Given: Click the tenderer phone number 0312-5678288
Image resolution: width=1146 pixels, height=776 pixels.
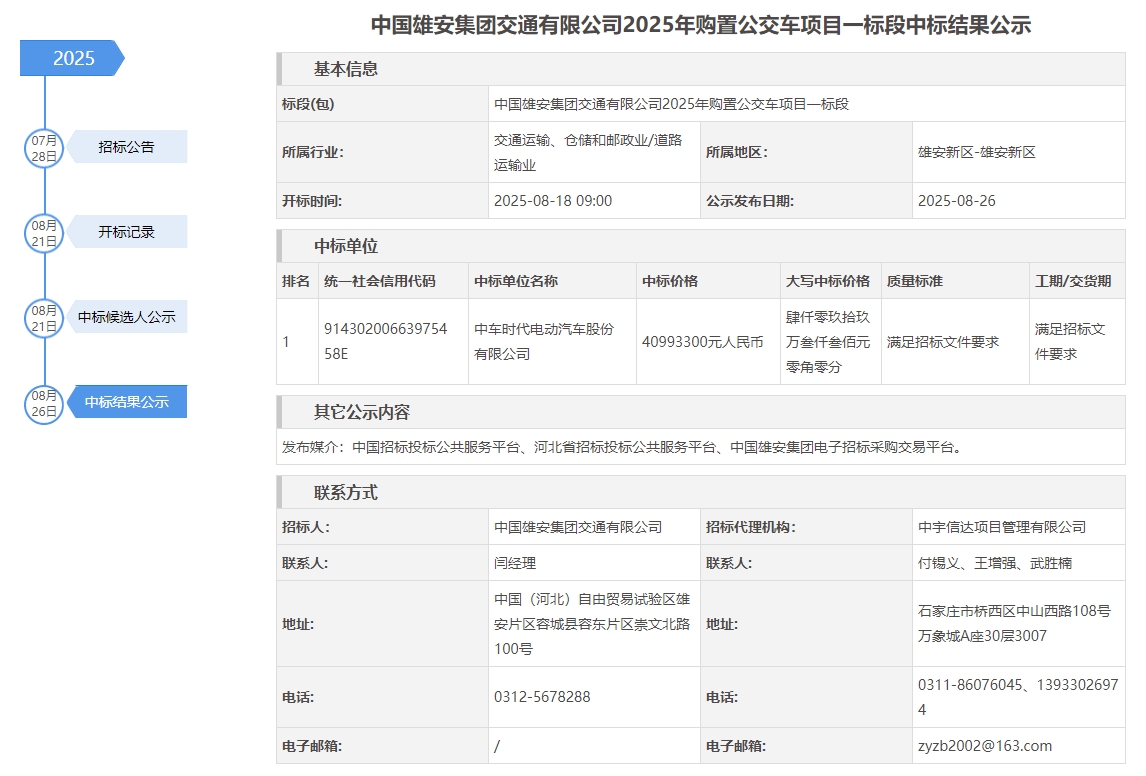Looking at the screenshot, I should click(x=542, y=697).
